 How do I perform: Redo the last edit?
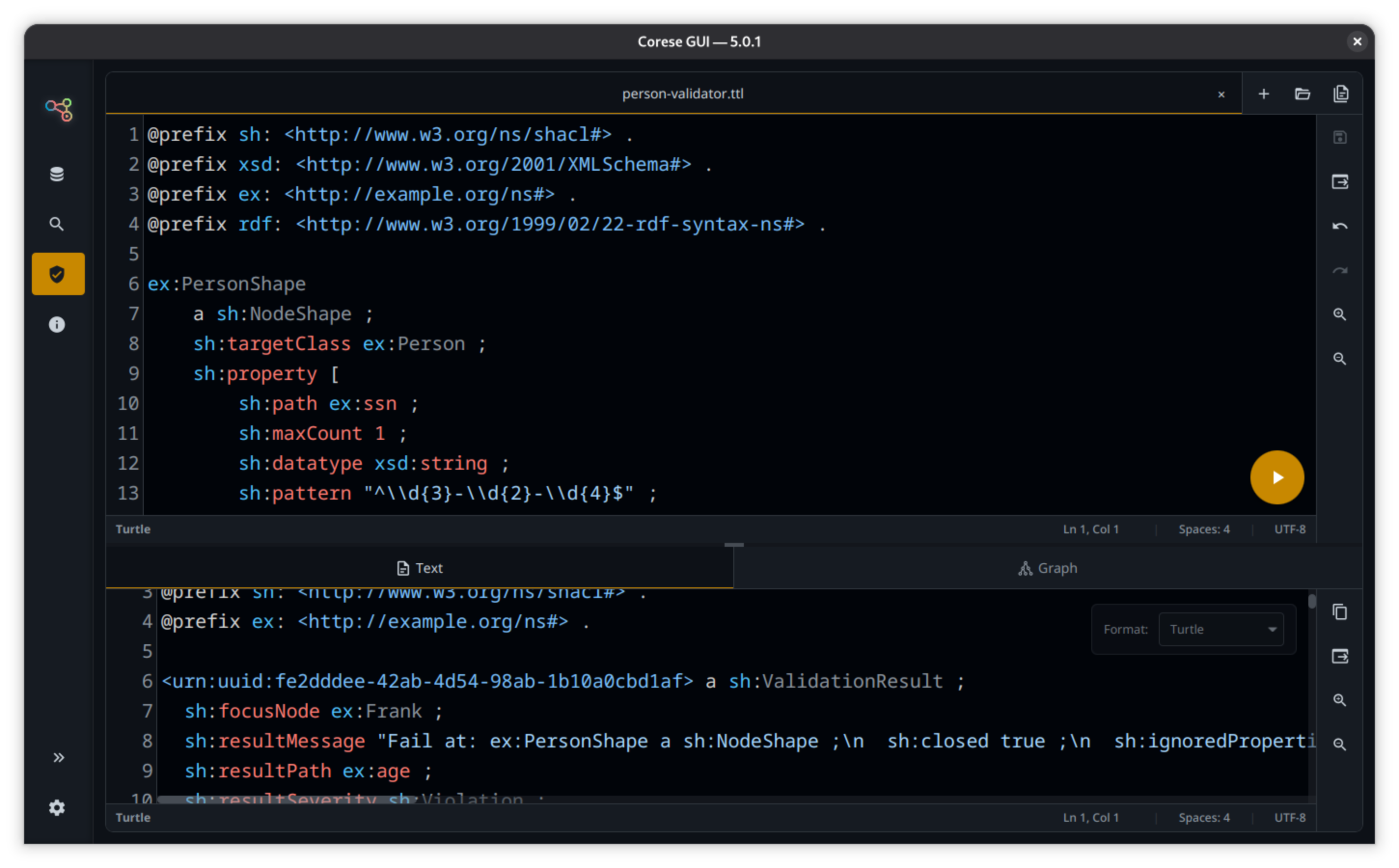coord(1340,271)
